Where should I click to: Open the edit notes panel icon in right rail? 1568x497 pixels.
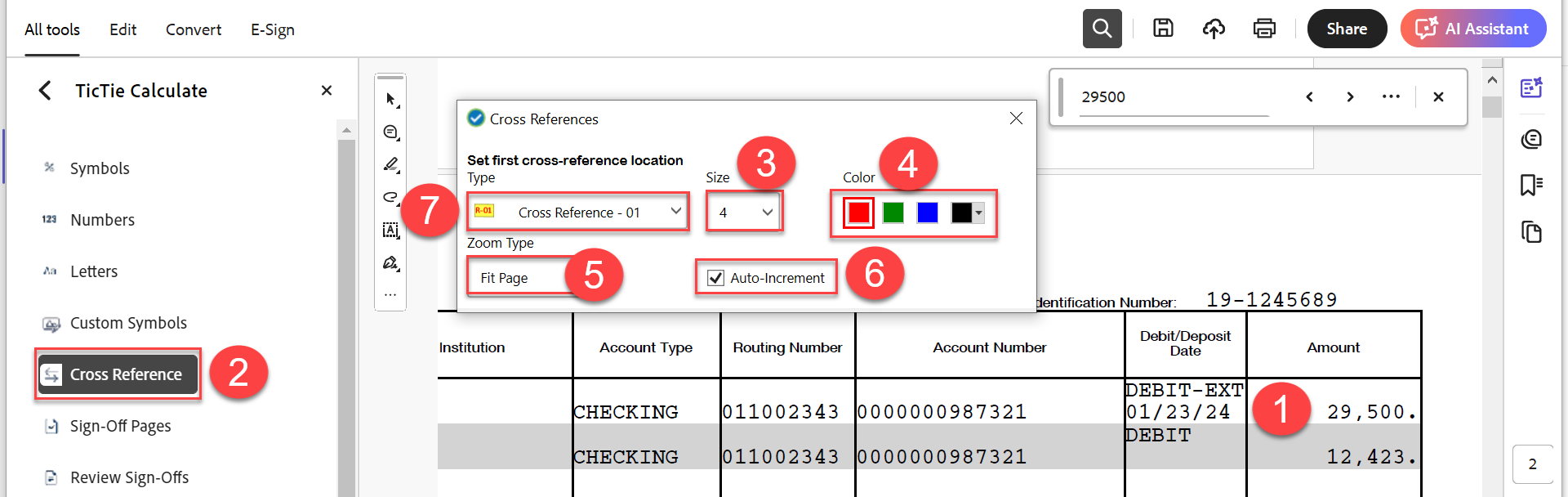[1531, 87]
